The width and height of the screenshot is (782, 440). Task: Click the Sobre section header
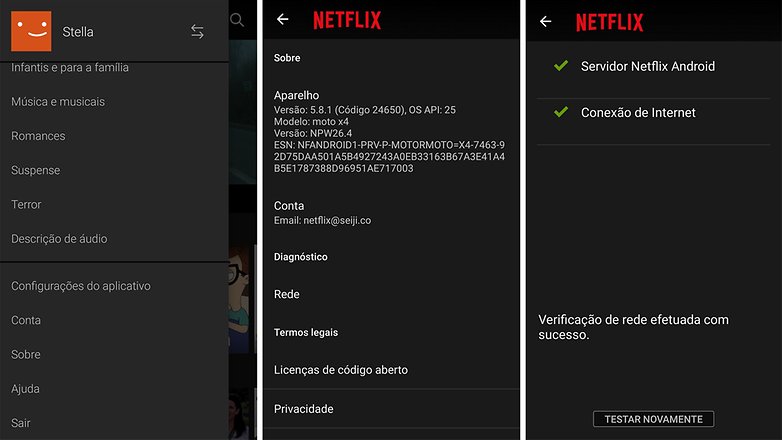click(287, 58)
